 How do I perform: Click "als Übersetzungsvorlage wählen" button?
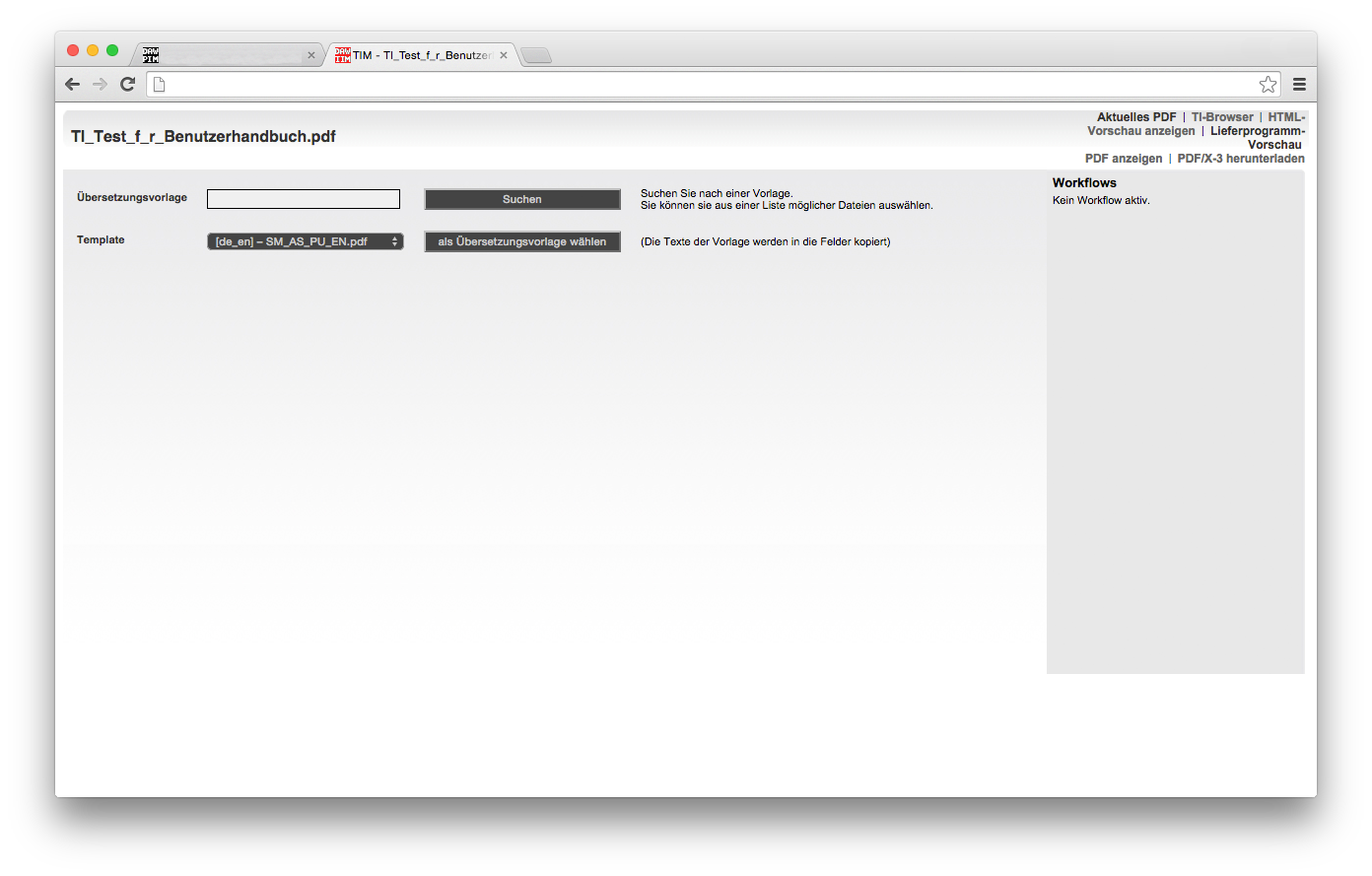tap(522, 241)
